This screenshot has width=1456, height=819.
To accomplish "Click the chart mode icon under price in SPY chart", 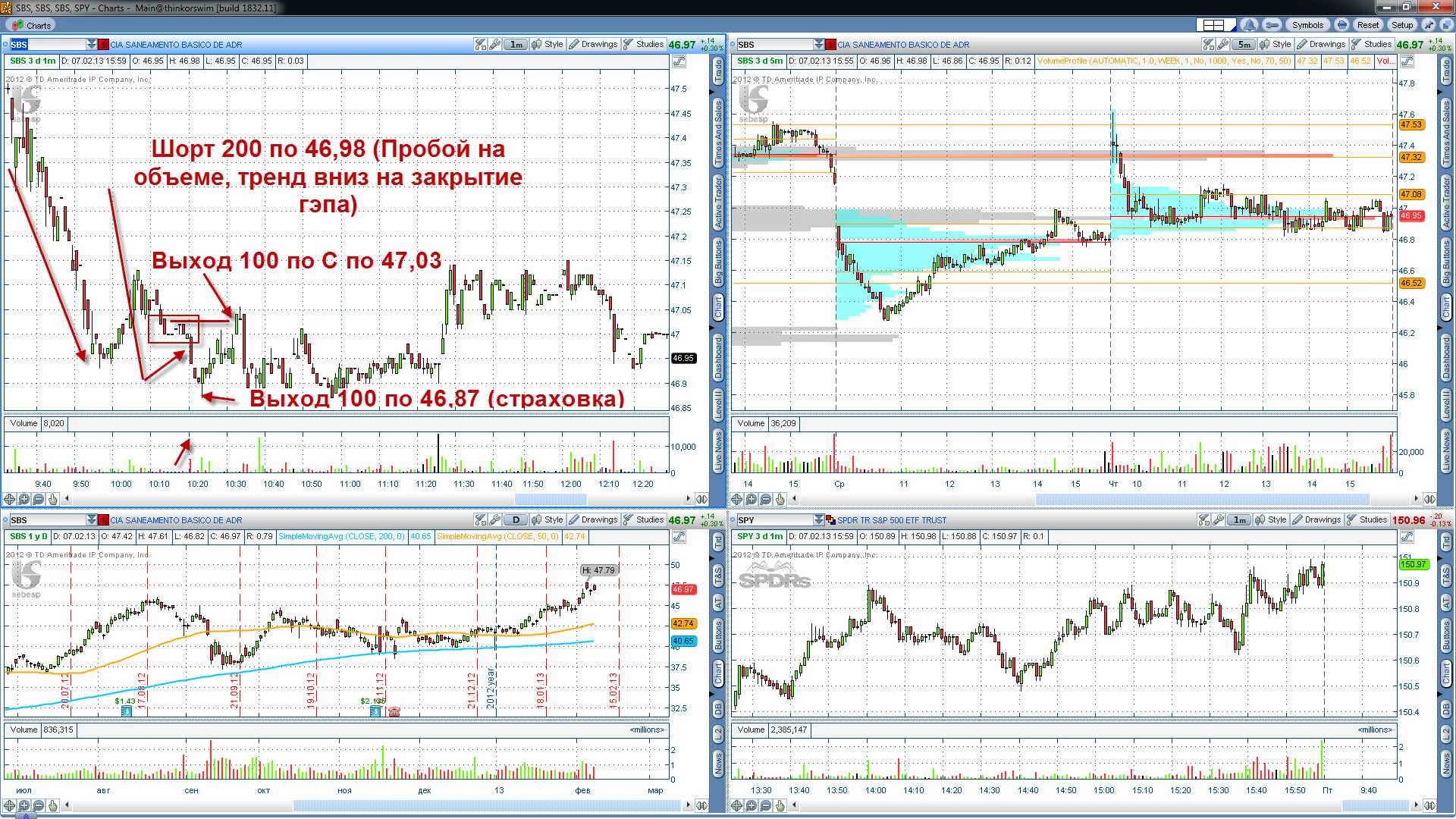I will 1407,537.
